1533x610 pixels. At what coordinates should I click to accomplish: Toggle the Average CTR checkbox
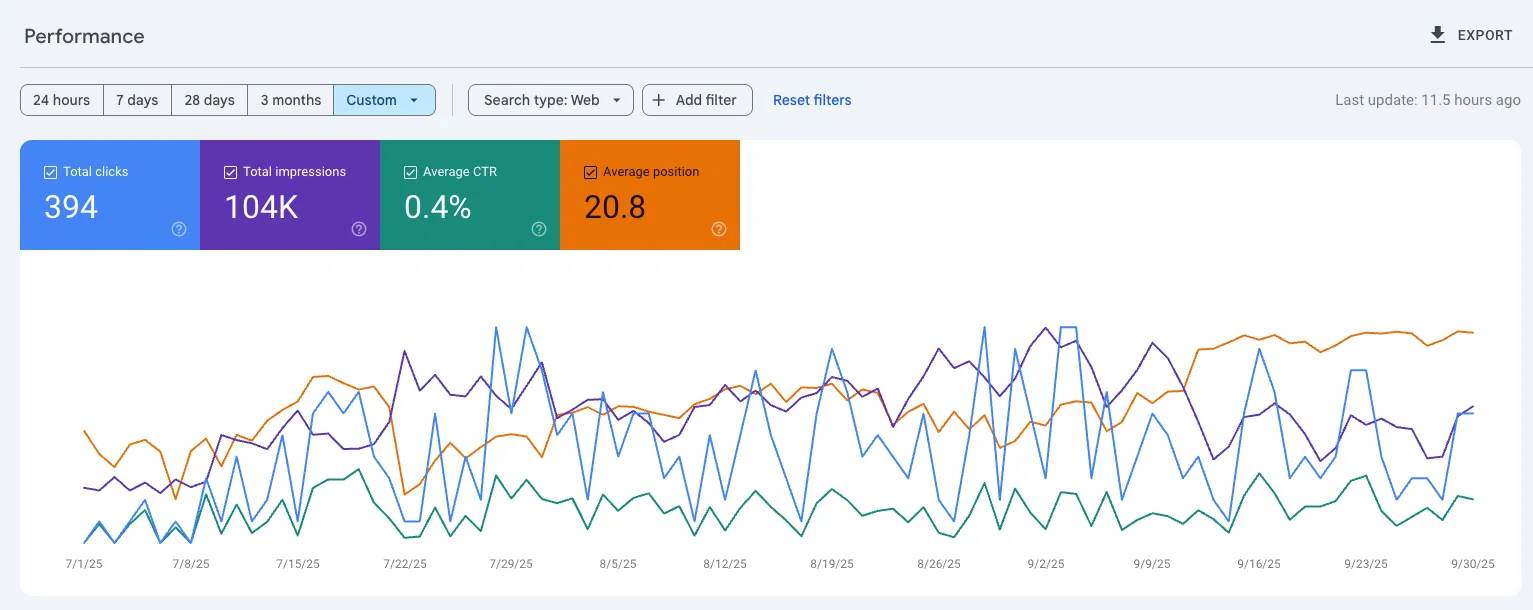click(410, 172)
